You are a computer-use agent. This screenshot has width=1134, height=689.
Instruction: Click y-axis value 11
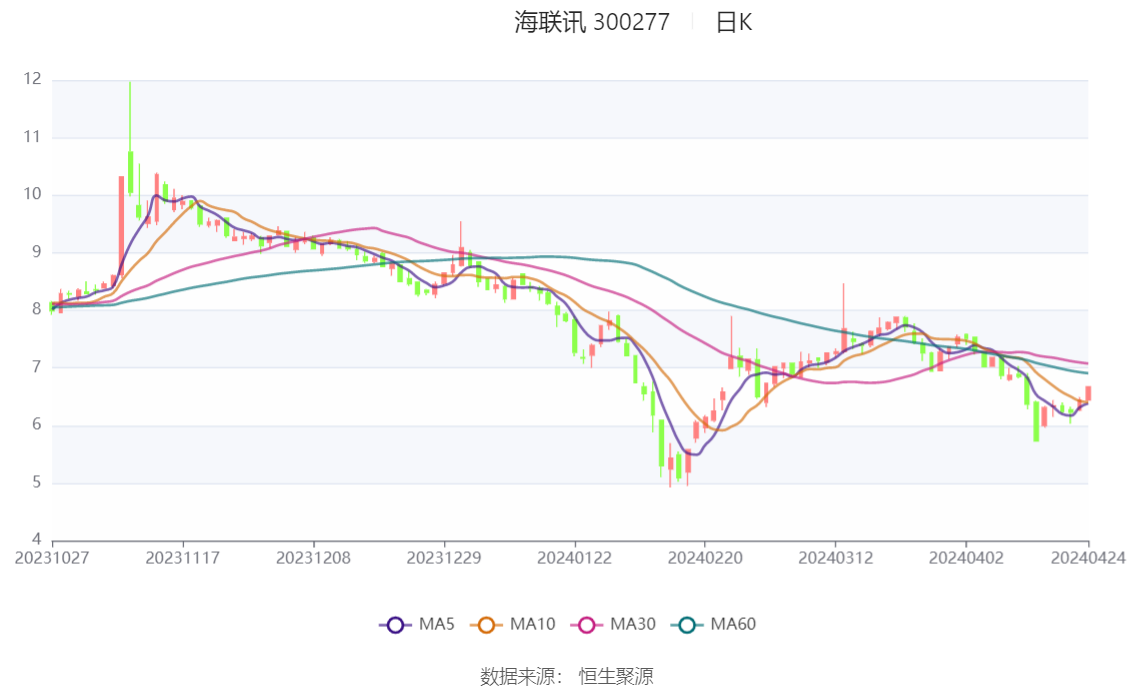coord(33,137)
